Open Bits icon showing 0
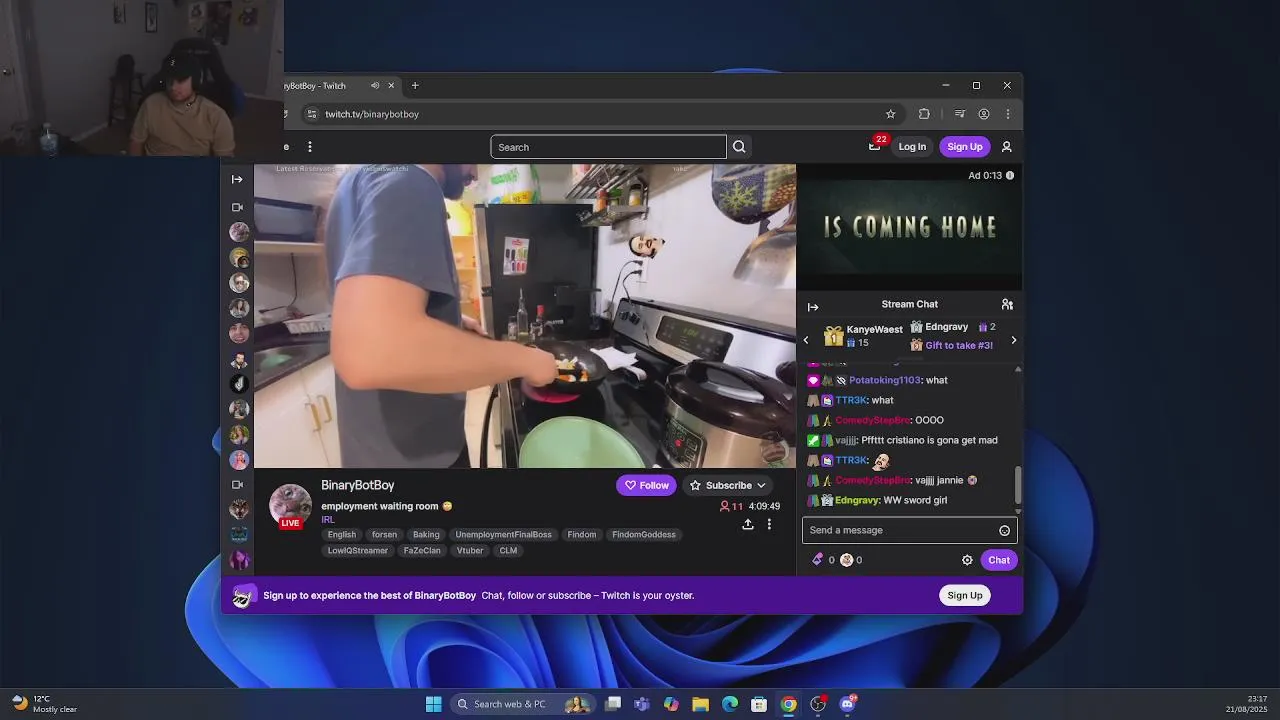The image size is (1280, 720). coord(817,560)
